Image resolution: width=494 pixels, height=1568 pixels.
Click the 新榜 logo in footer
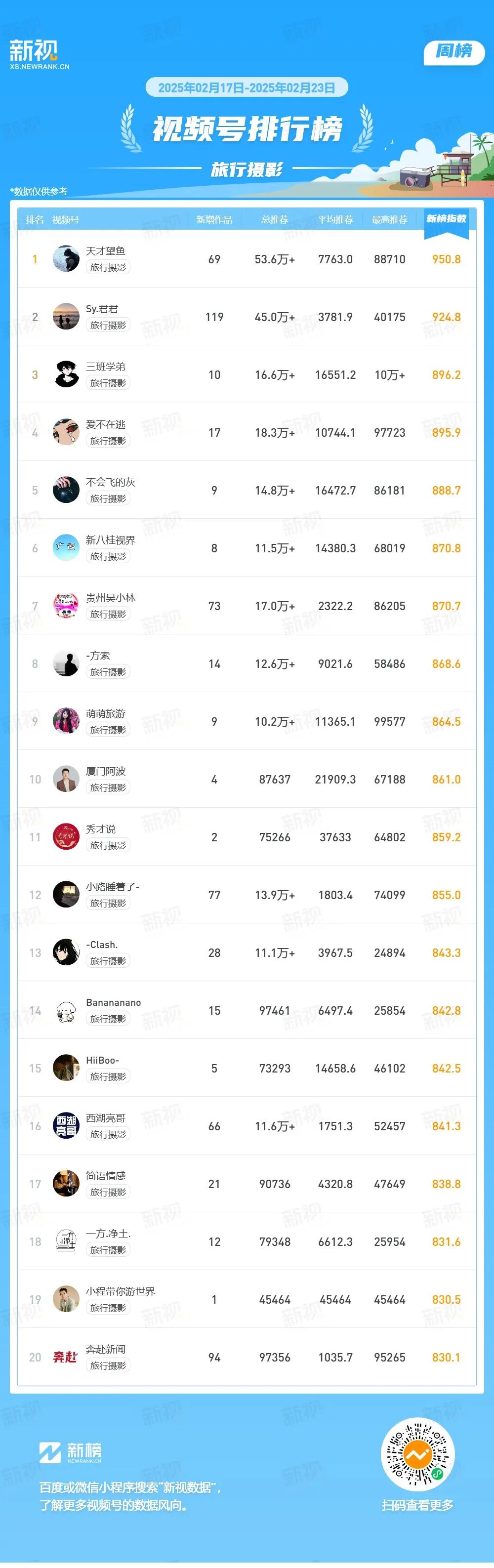tap(71, 1452)
